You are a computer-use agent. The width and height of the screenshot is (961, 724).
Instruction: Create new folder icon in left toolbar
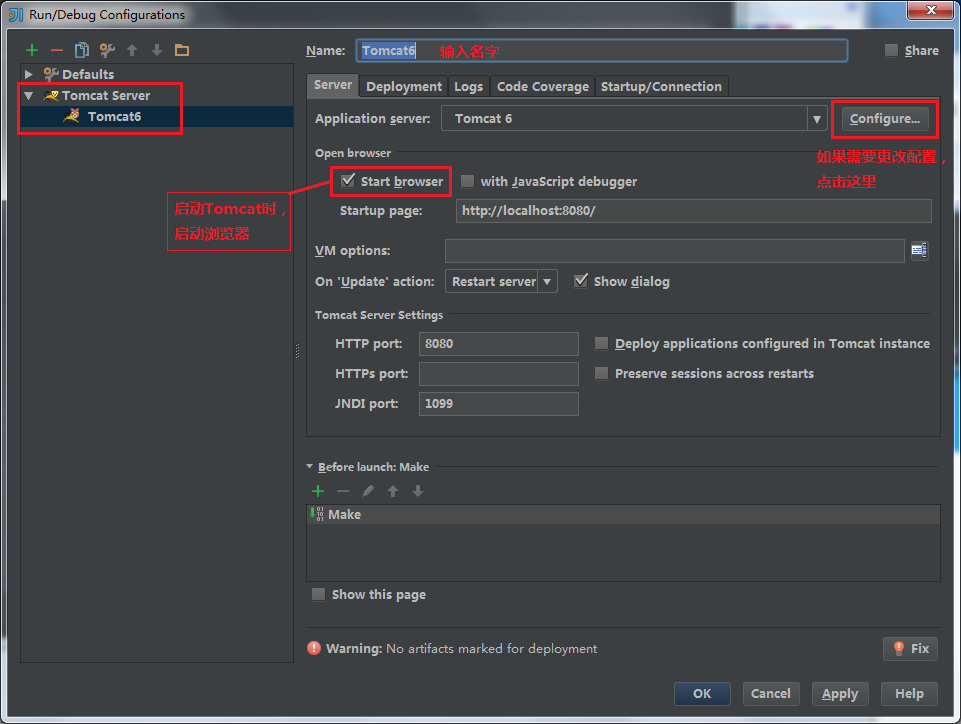pyautogui.click(x=182, y=50)
